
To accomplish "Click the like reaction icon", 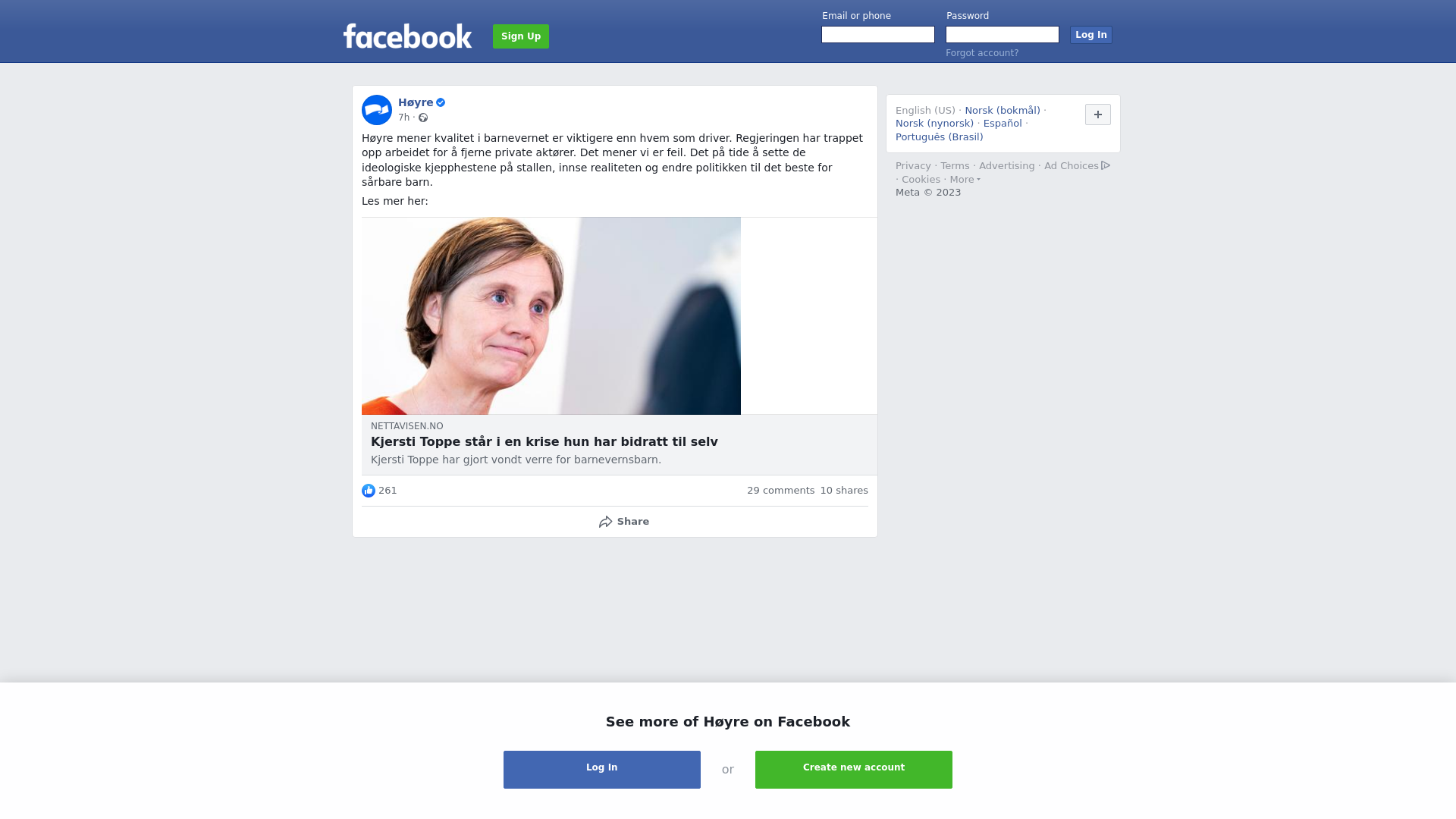I will [369, 491].
